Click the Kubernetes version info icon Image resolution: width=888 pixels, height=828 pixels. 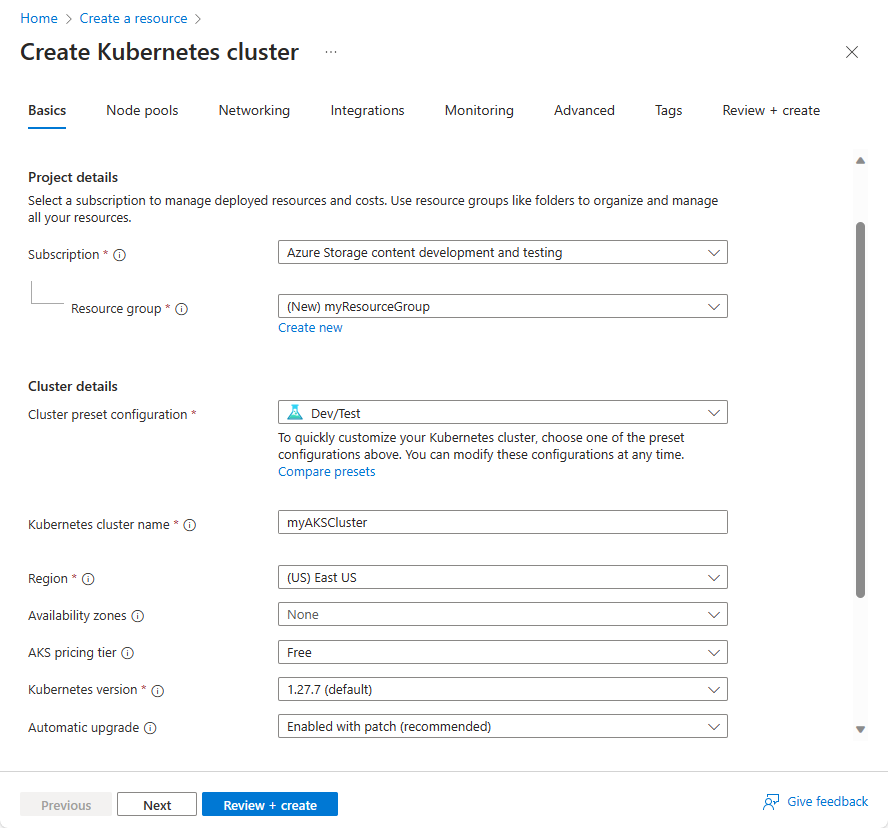157,690
